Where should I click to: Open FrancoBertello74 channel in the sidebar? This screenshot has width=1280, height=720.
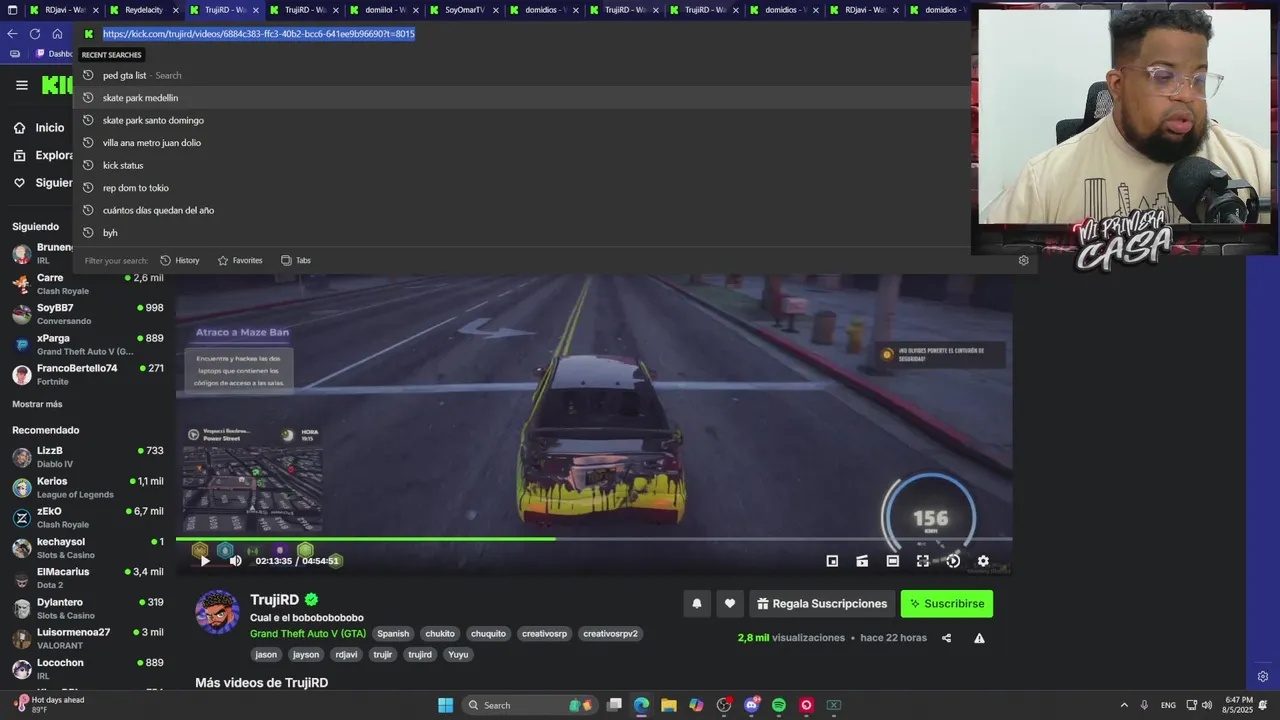[x=87, y=374]
